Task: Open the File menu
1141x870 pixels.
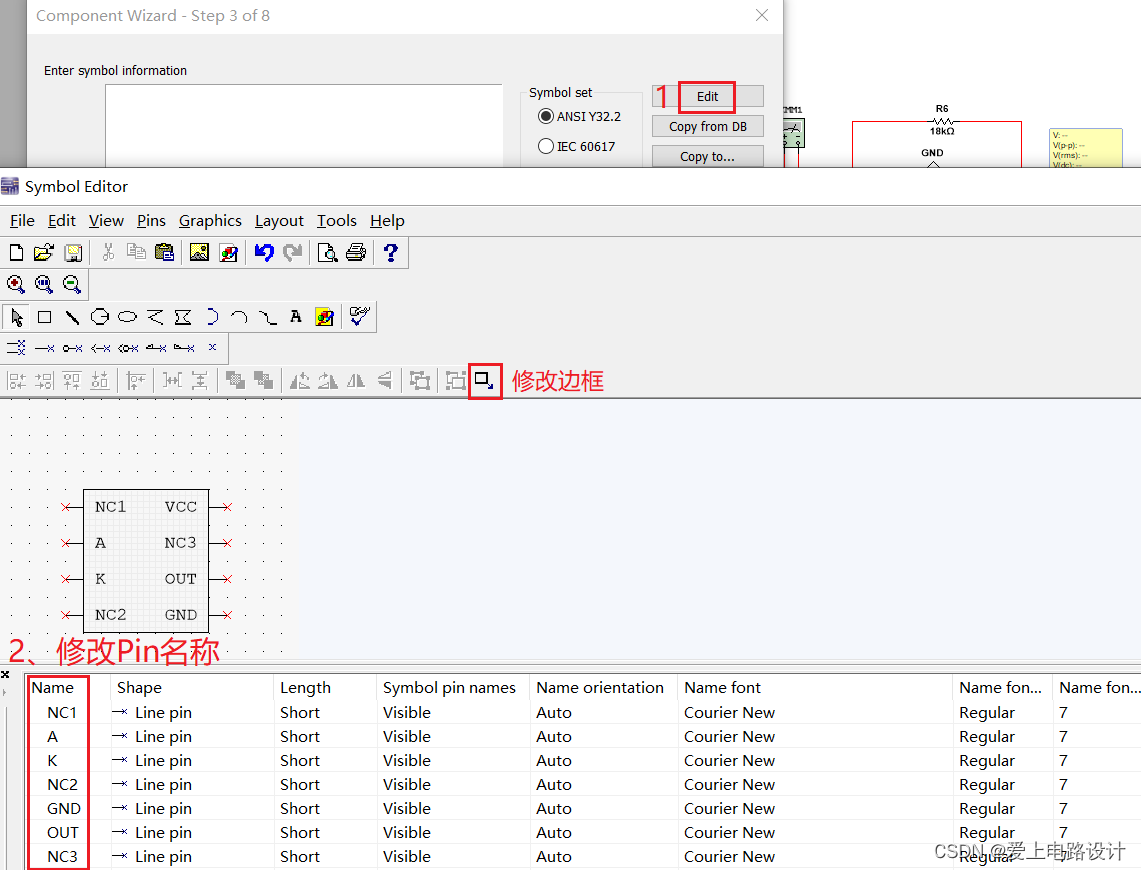Action: click(22, 220)
